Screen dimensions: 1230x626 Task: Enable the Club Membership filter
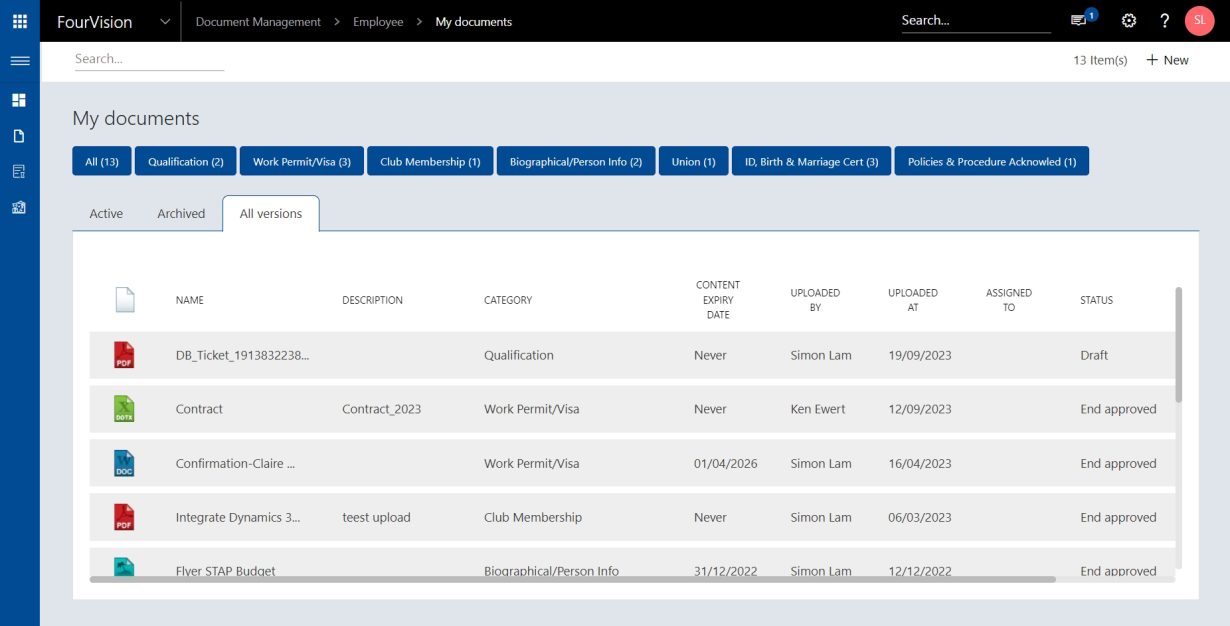pyautogui.click(x=430, y=161)
